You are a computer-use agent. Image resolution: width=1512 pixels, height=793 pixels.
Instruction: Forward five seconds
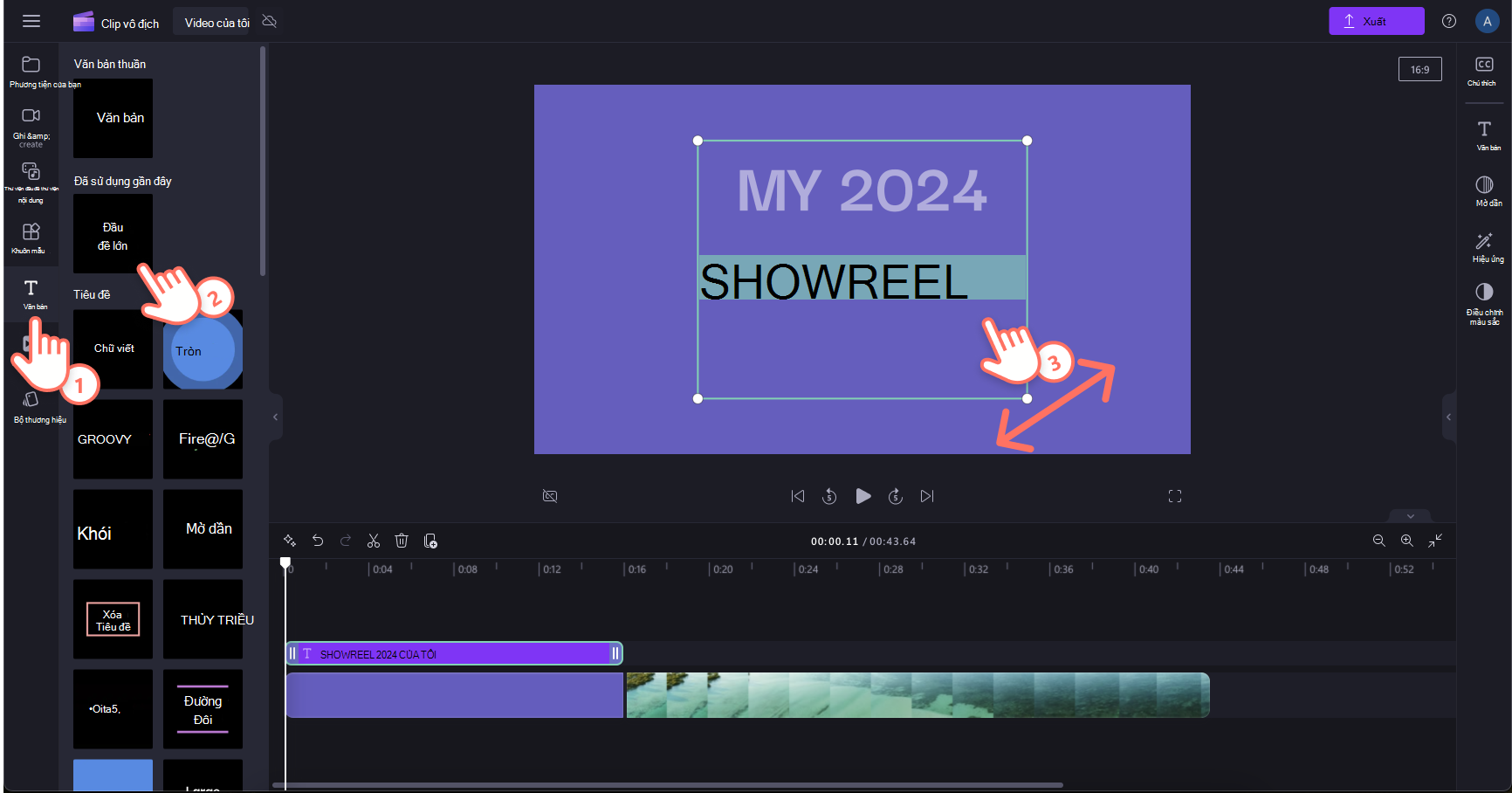click(x=896, y=496)
